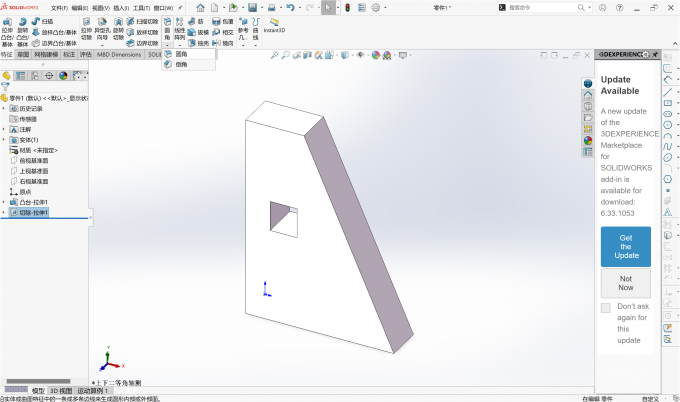Open the dropdown arrow next to the Save icon
The image size is (680, 402).
click(x=261, y=7)
